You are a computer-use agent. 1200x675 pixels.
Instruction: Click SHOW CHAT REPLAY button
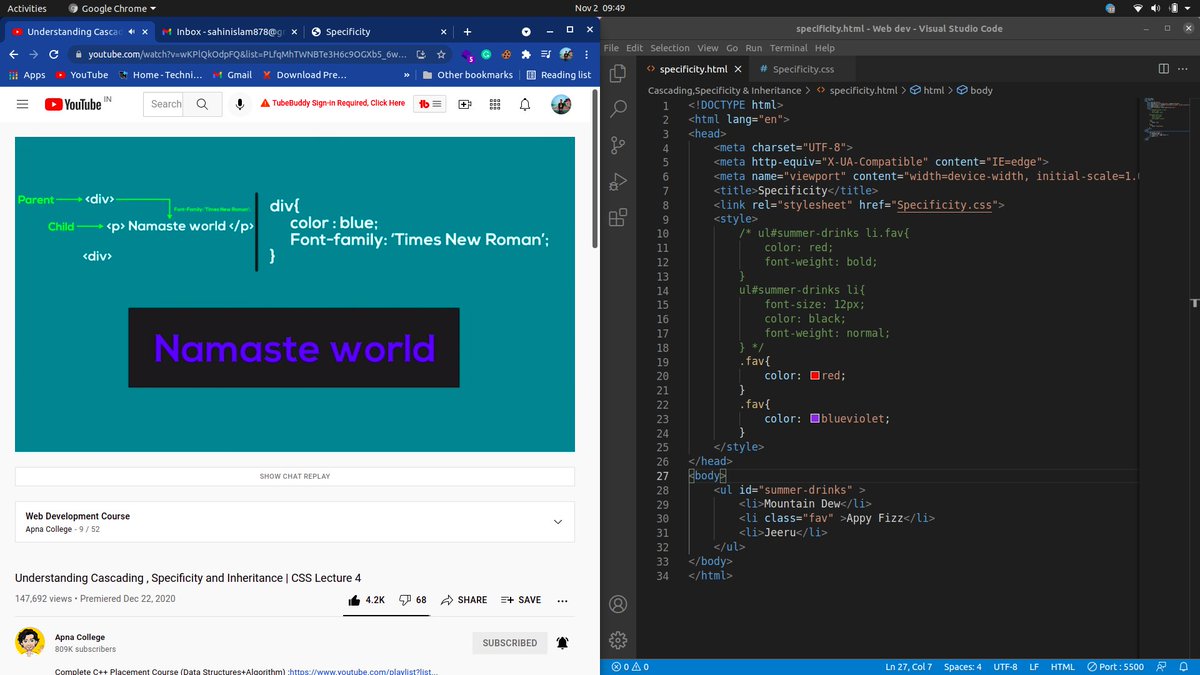(295, 476)
